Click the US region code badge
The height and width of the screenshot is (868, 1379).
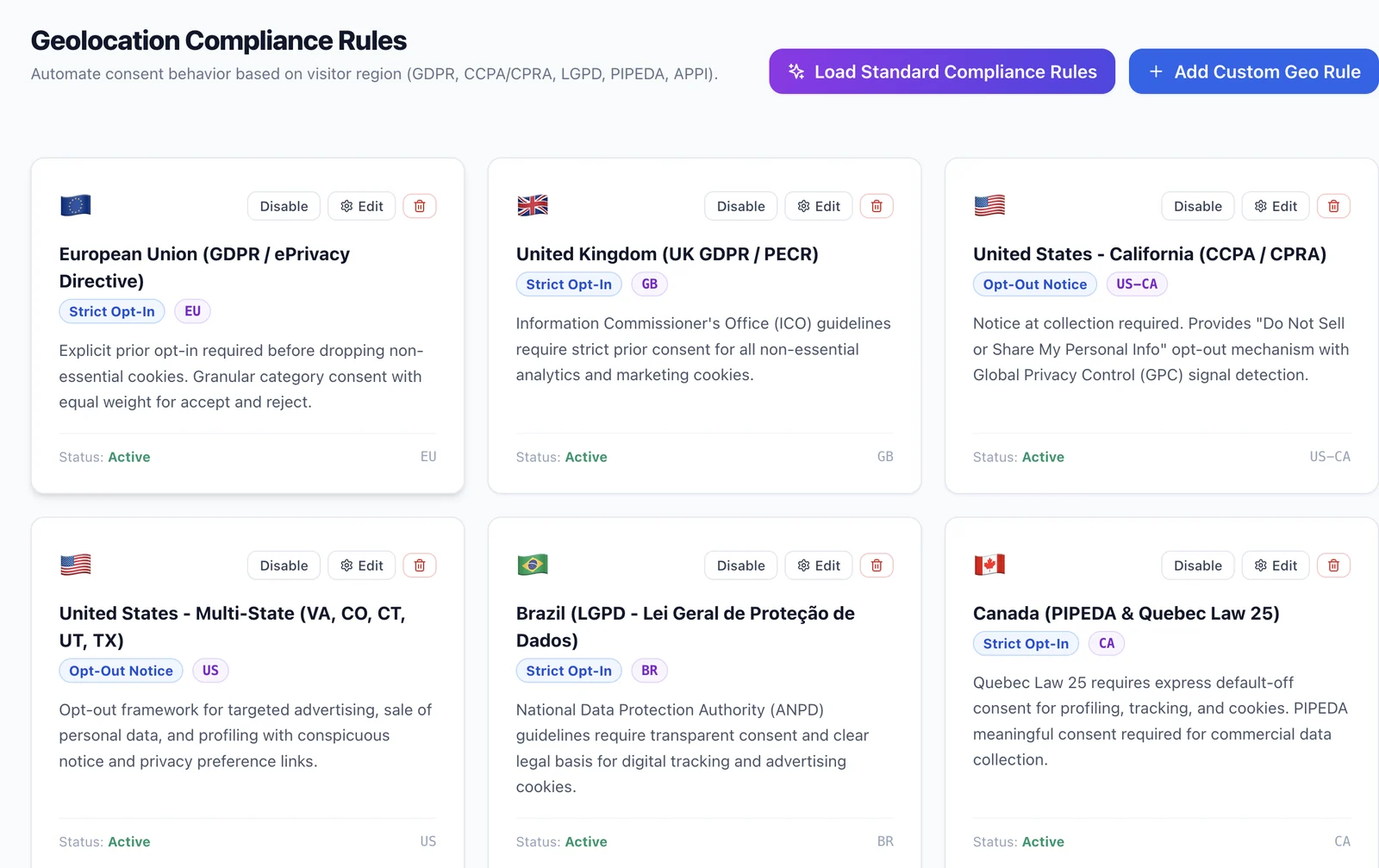pos(210,671)
